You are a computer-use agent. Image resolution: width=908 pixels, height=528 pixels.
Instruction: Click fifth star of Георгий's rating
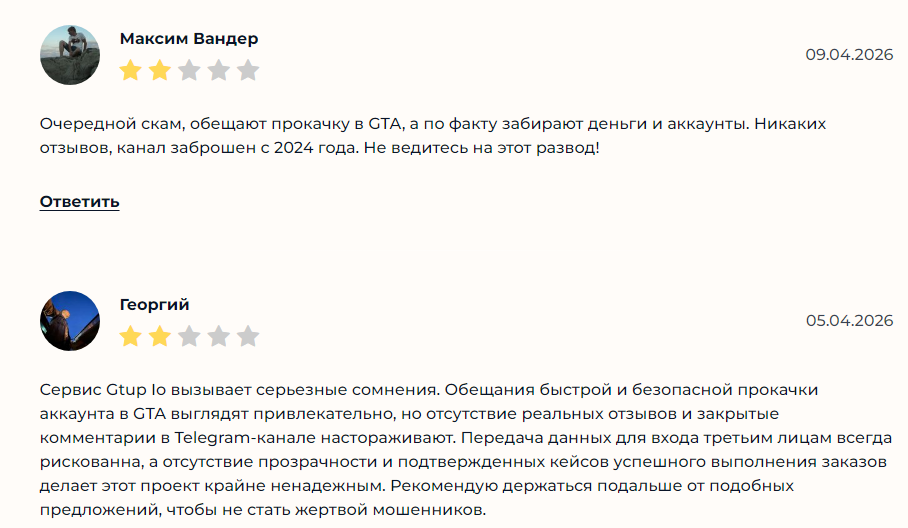pos(248,336)
